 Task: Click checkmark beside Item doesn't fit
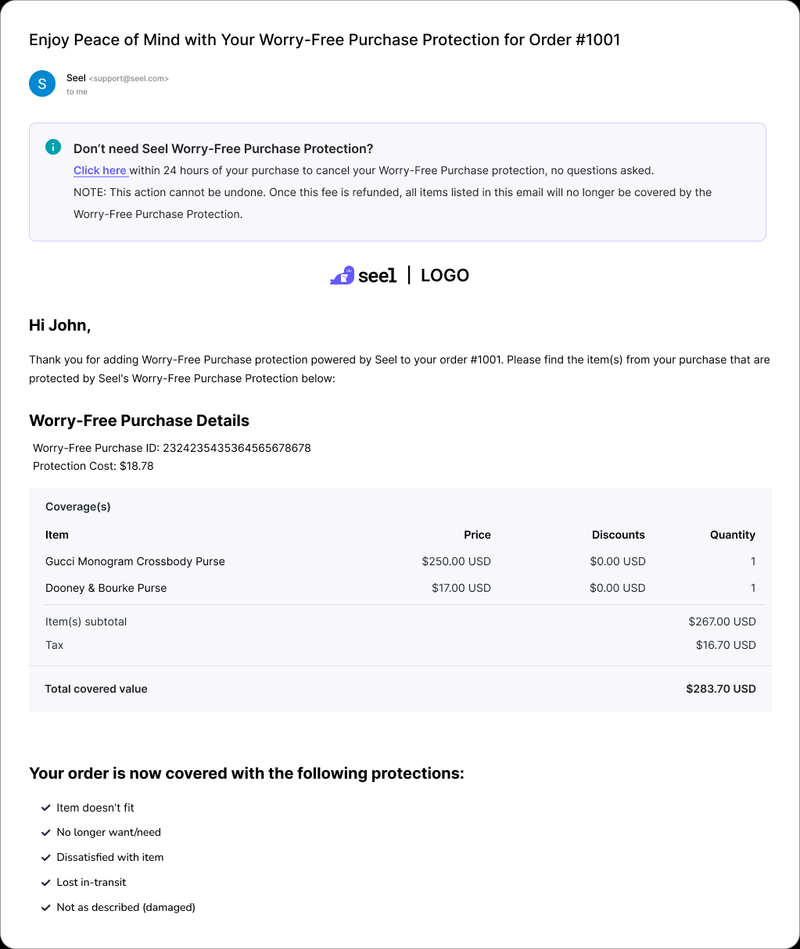click(46, 807)
